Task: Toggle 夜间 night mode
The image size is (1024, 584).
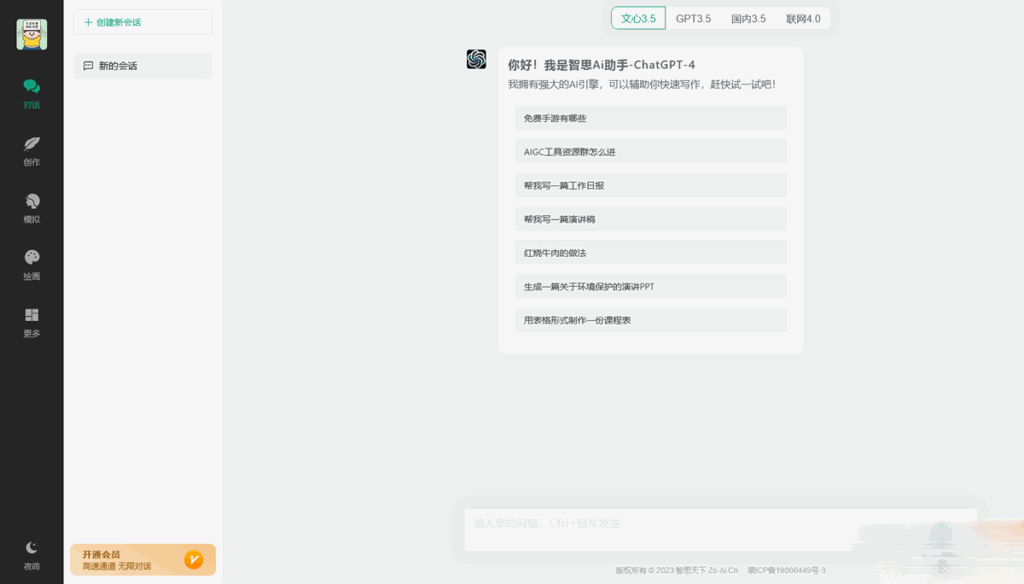Action: [31, 552]
